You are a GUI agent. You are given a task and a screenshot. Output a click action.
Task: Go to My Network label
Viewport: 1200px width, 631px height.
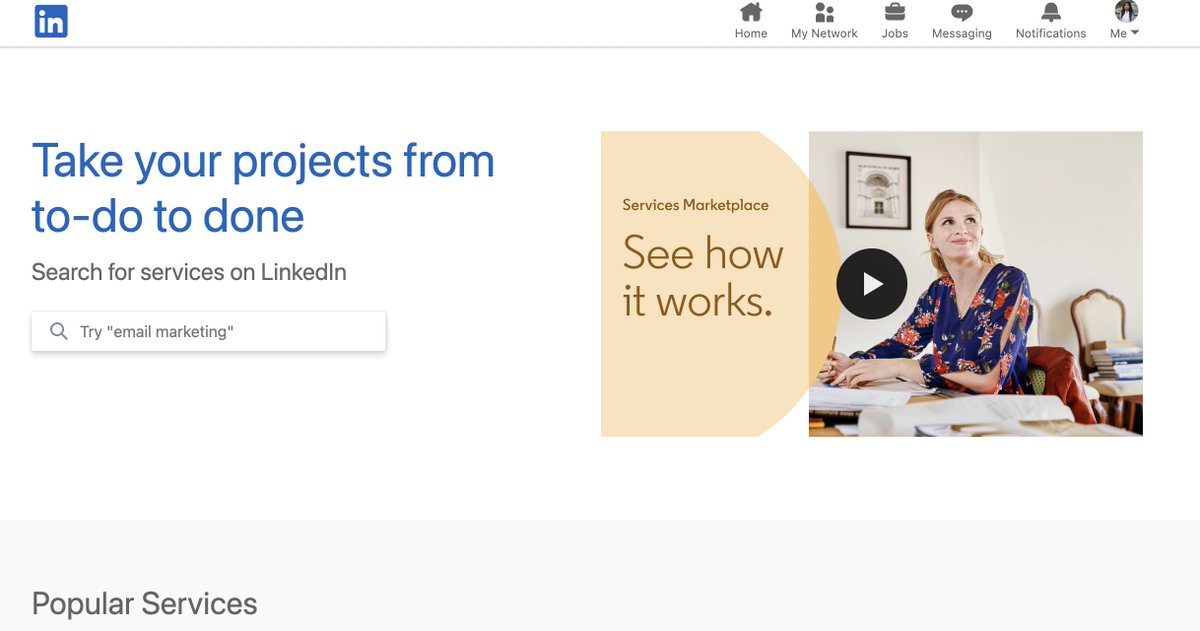pos(824,33)
